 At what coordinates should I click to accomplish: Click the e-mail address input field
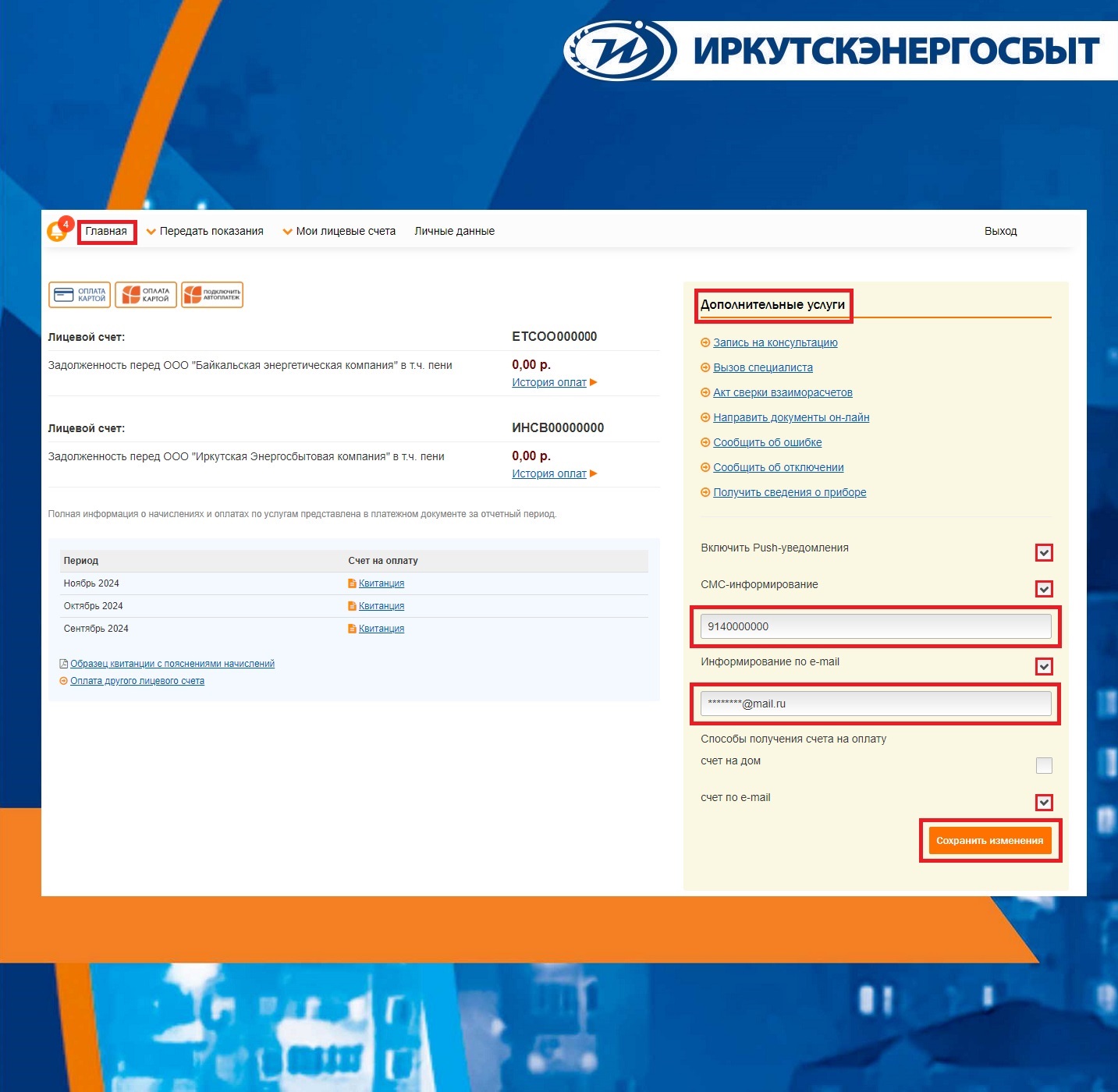coord(875,704)
